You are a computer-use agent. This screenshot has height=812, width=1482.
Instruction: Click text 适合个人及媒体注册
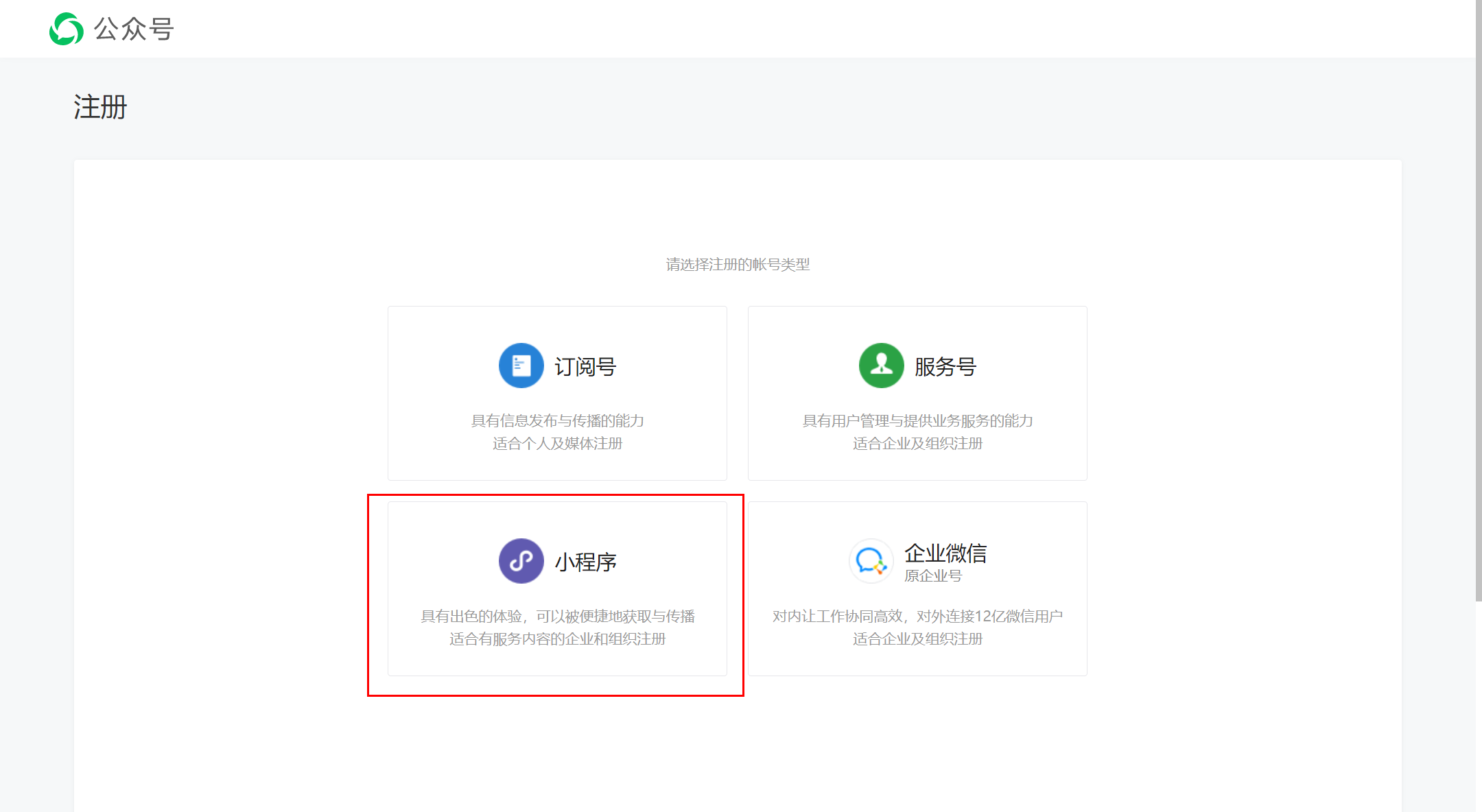[x=557, y=444]
